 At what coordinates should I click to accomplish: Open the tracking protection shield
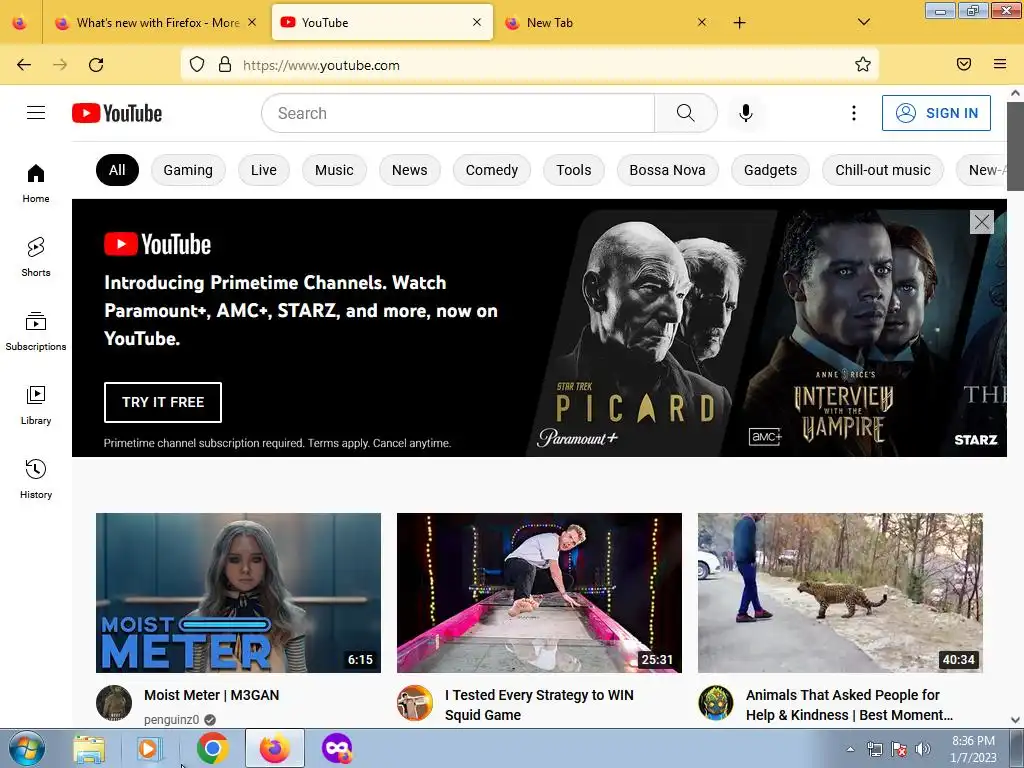(197, 64)
